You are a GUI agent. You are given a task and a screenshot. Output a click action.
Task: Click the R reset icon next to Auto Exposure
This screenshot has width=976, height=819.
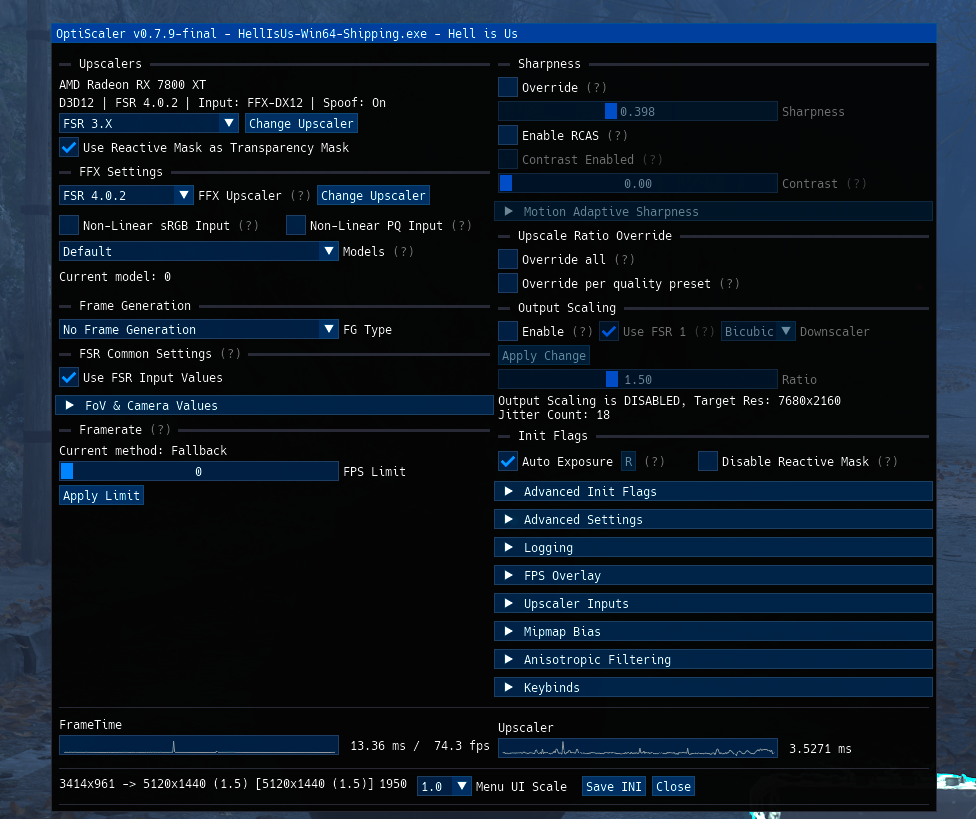click(x=629, y=461)
